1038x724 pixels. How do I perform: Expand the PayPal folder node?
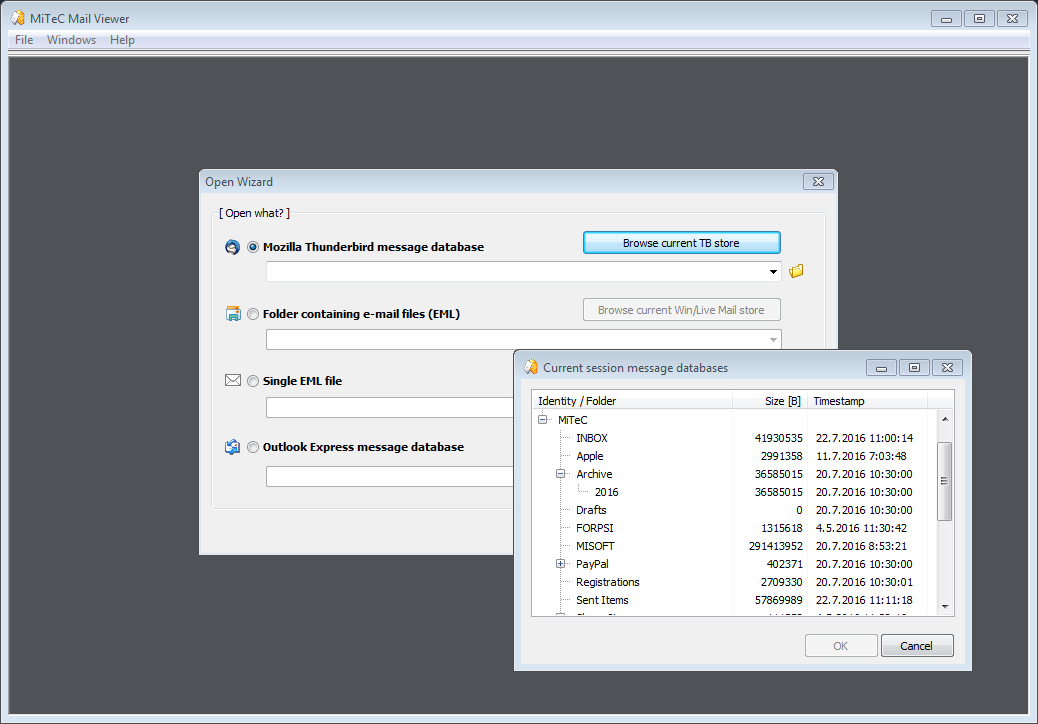click(561, 564)
